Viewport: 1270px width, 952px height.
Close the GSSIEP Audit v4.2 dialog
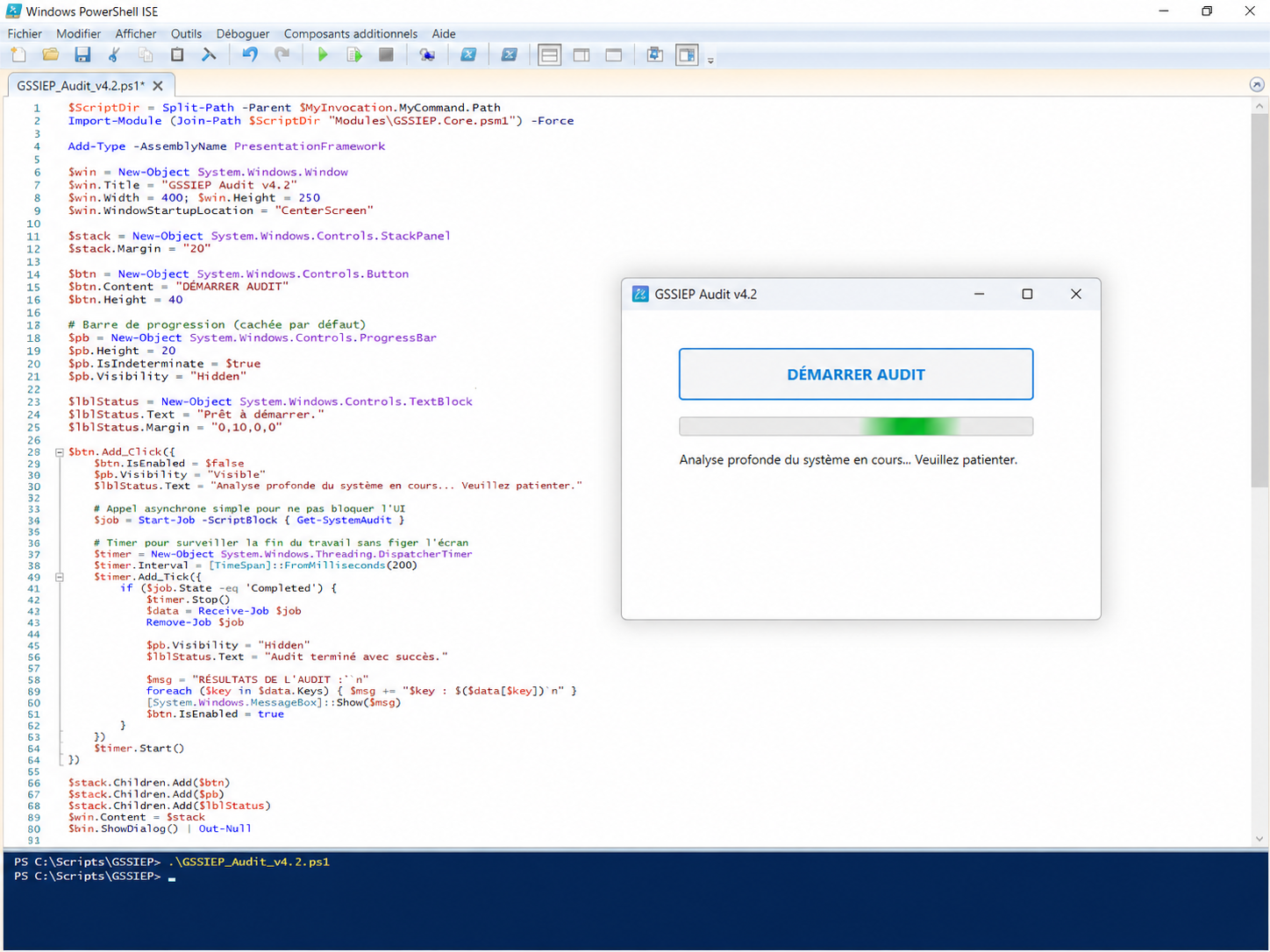[x=1076, y=294]
